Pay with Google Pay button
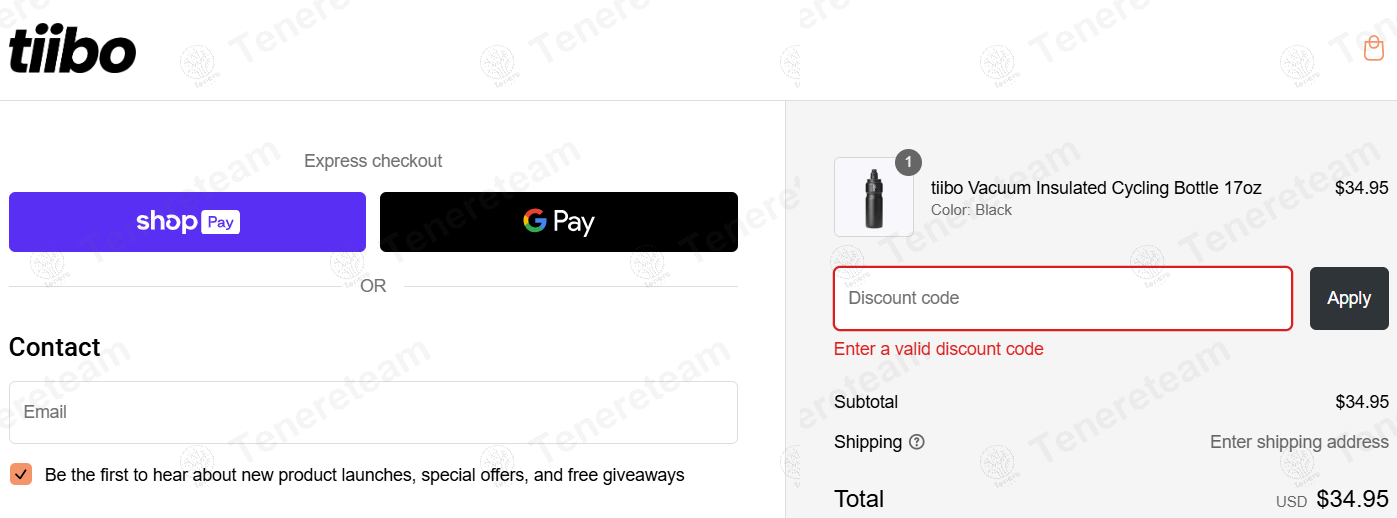Screen dimensions: 1397x518 click(559, 221)
